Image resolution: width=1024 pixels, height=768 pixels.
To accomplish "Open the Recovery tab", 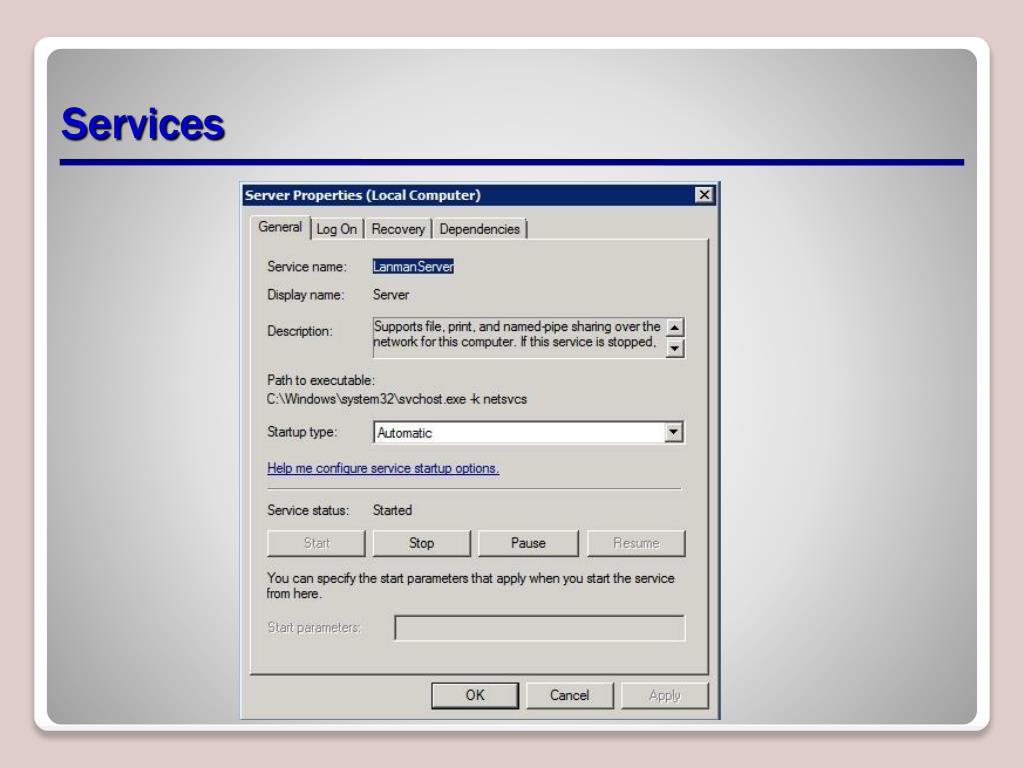I will [398, 229].
